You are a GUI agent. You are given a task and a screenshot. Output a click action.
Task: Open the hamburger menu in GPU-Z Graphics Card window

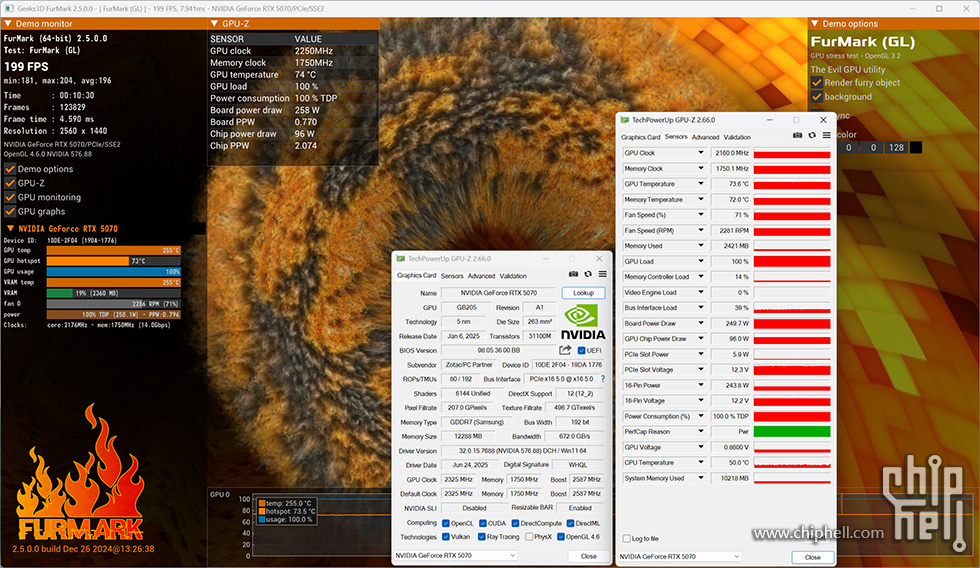point(602,274)
